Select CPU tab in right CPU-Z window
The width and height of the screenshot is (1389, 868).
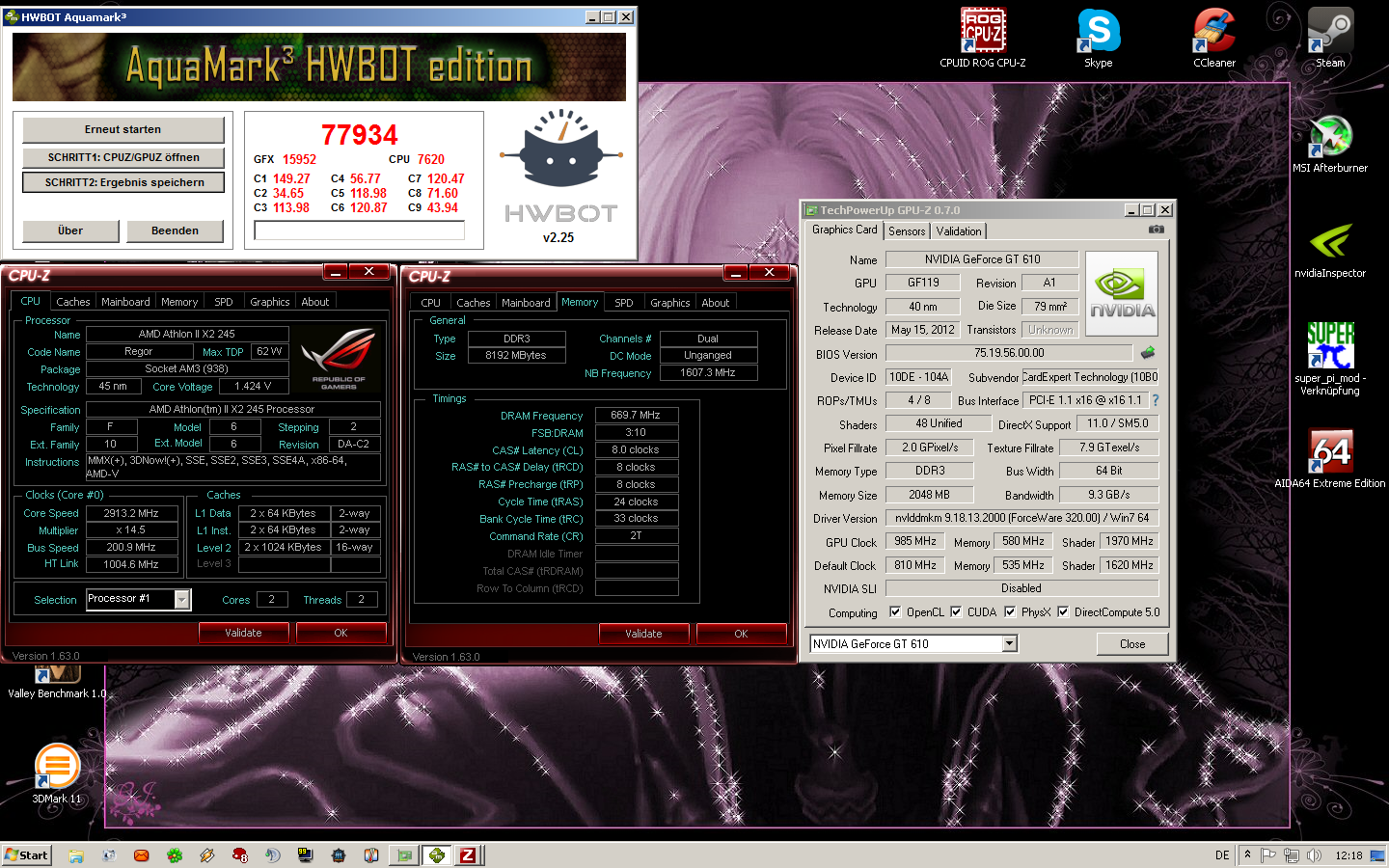tap(430, 303)
